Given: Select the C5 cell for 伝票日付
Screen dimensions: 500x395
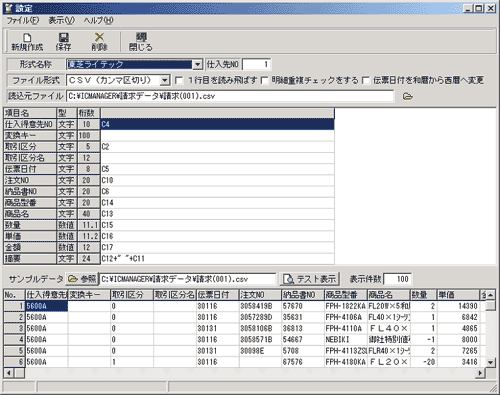Looking at the screenshot, I should coord(217,169).
